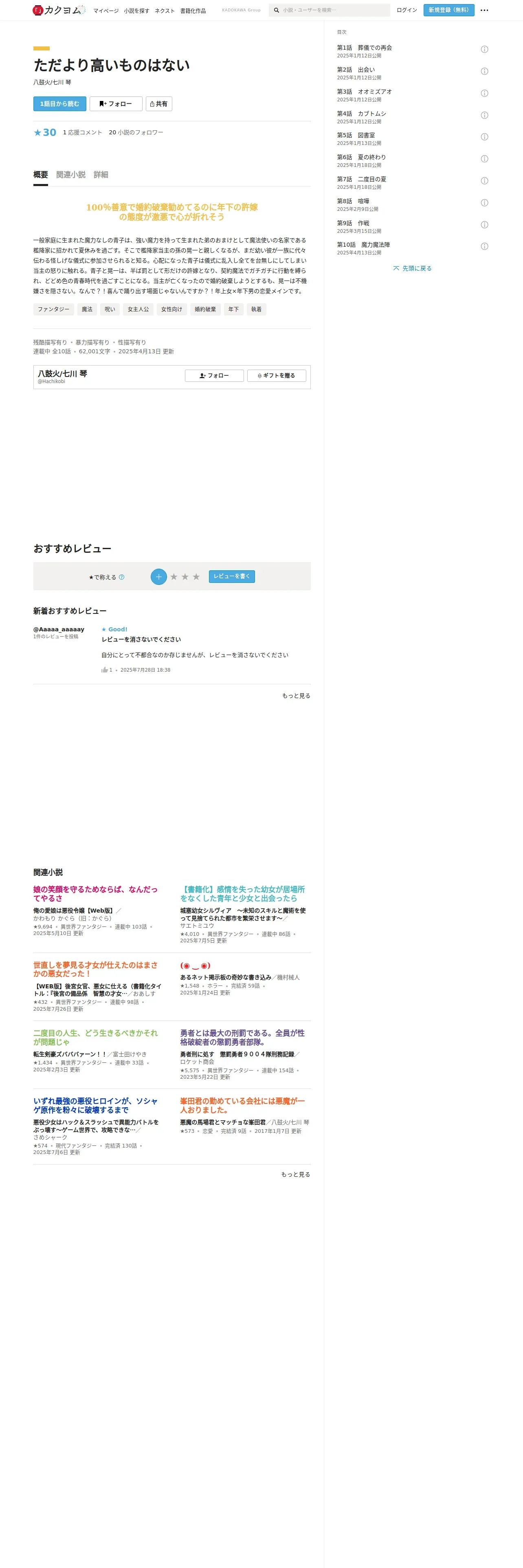Click the 魔法 tag

click(87, 309)
